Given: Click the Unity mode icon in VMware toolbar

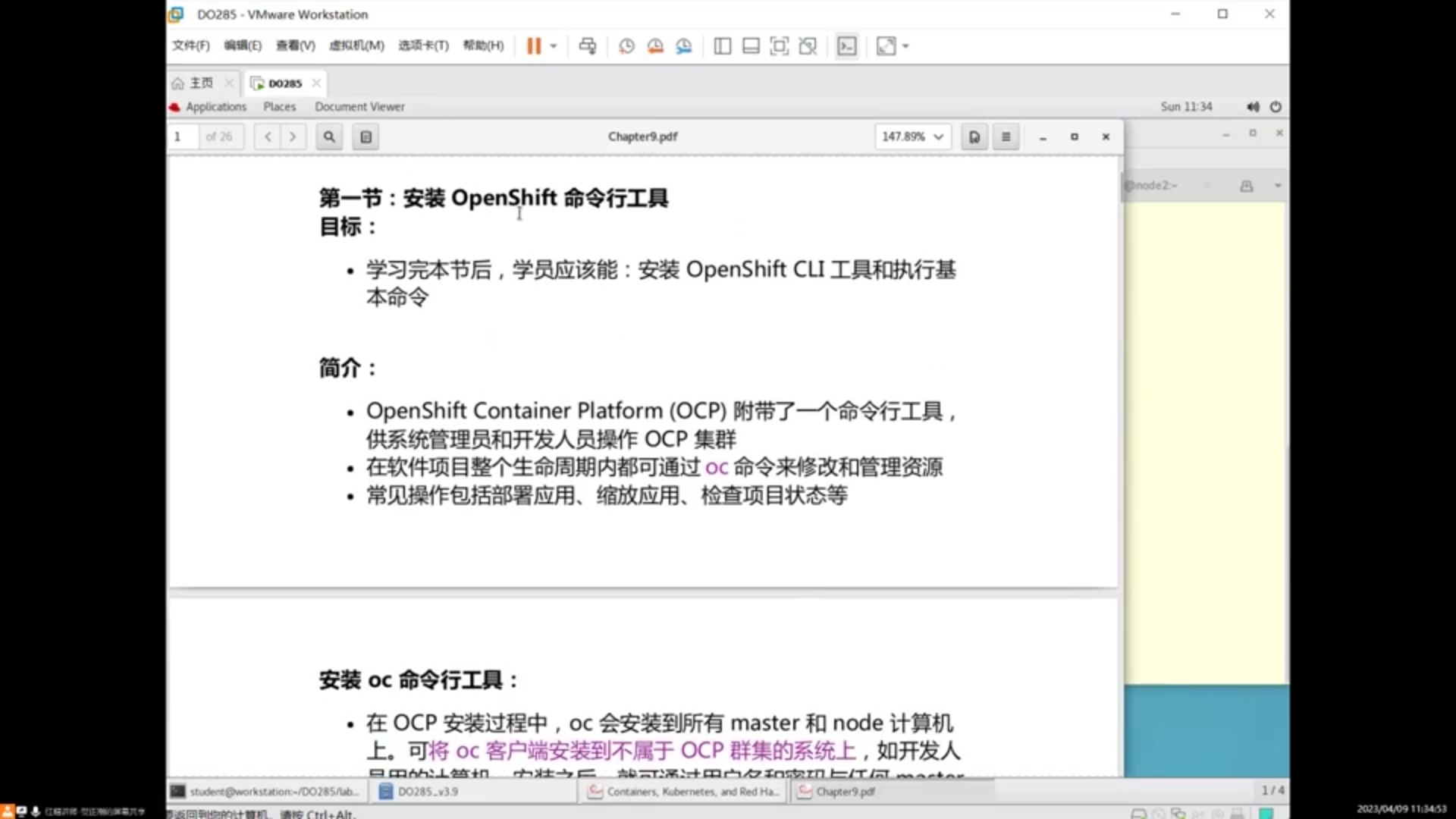Looking at the screenshot, I should [x=808, y=46].
